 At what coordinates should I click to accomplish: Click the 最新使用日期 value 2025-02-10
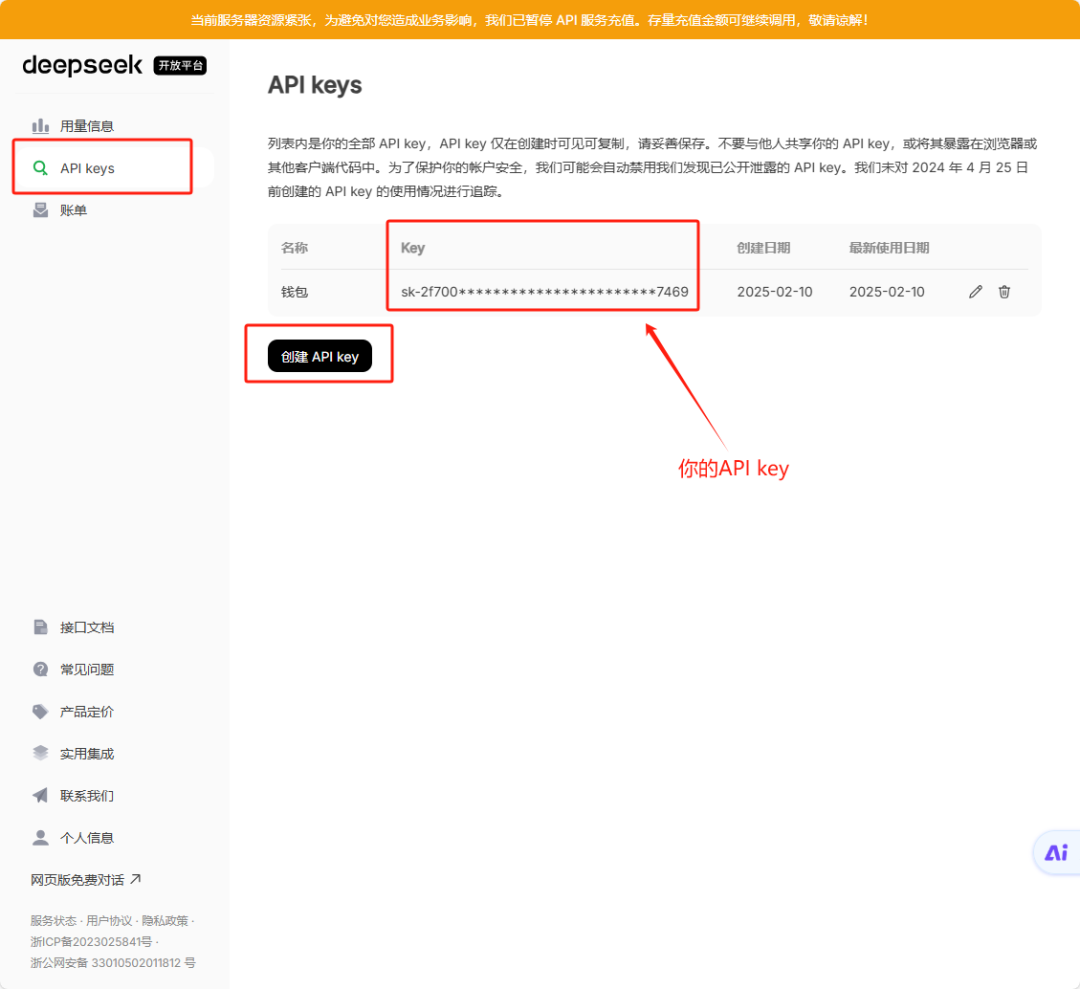886,292
